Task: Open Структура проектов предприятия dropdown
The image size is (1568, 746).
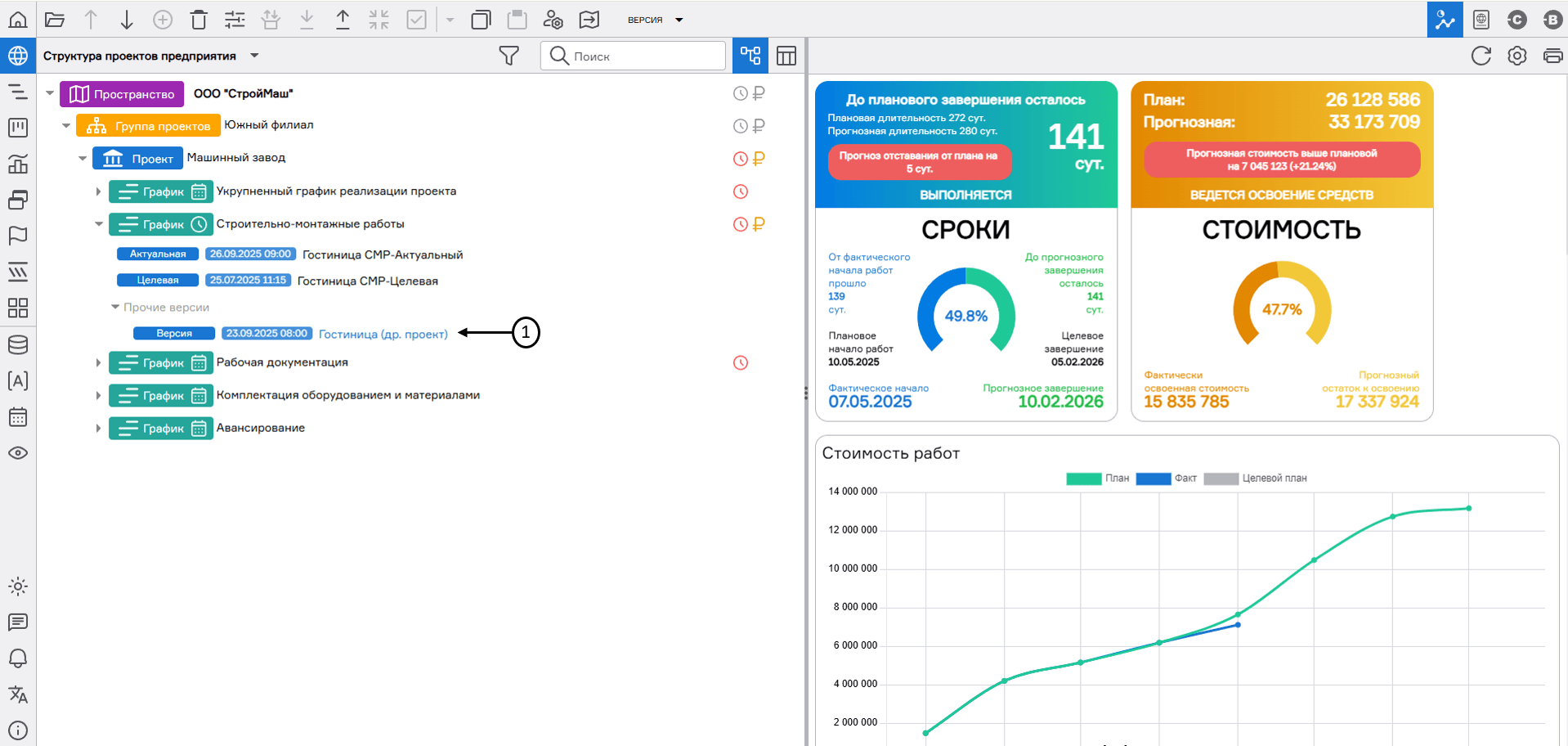Action: pos(254,56)
